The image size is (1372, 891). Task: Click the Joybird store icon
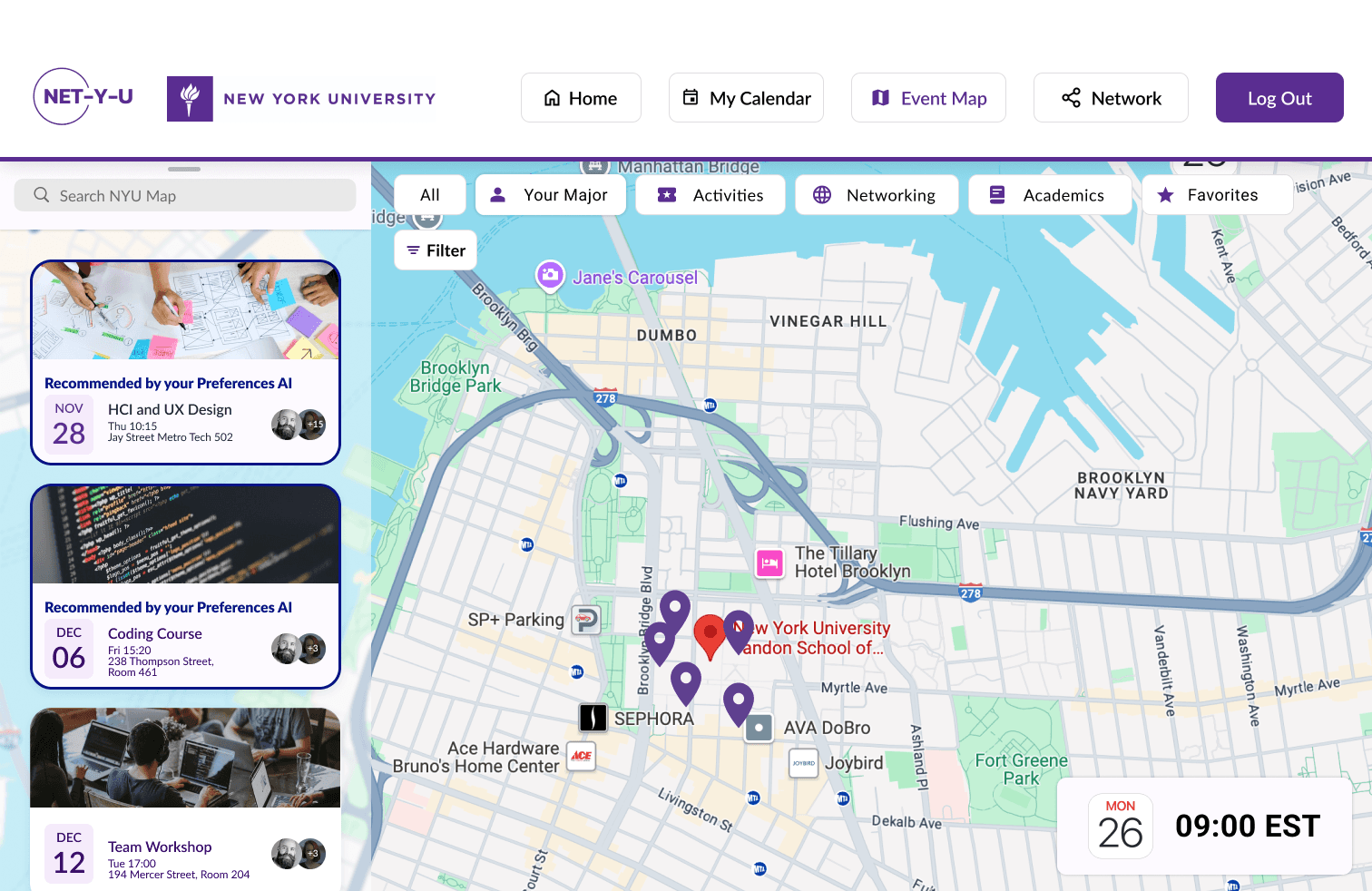coord(804,763)
